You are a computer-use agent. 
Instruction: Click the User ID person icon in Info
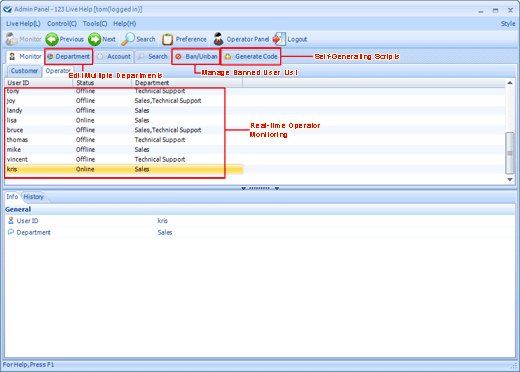click(11, 220)
